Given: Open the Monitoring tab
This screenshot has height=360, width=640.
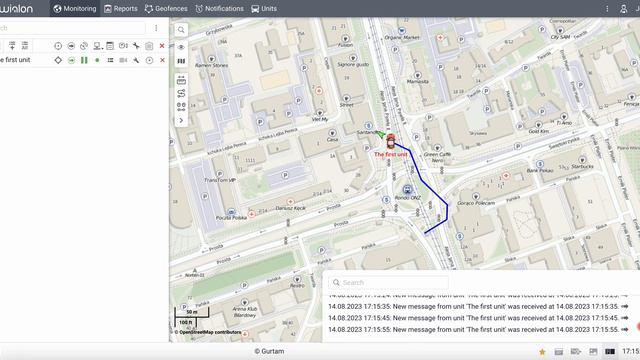Looking at the screenshot, I should [x=75, y=9].
